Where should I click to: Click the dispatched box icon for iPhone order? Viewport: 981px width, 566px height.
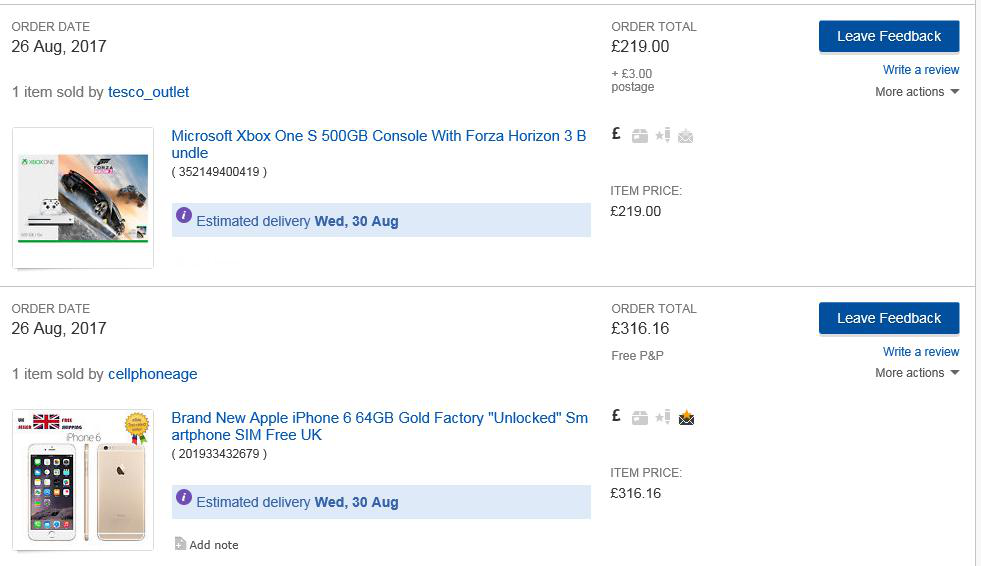pyautogui.click(x=639, y=418)
